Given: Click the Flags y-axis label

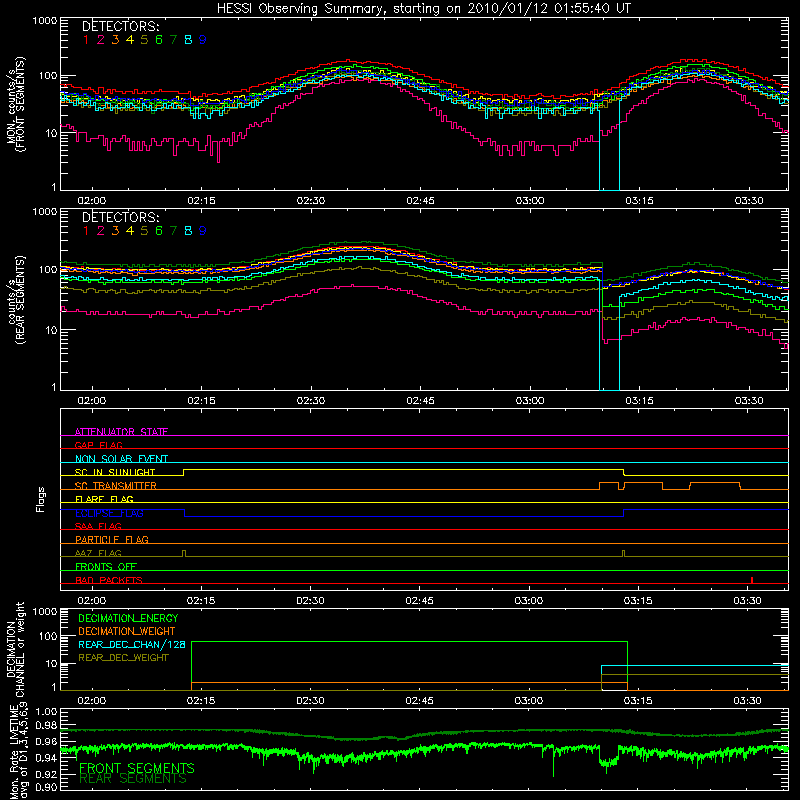Looking at the screenshot, I should pos(41,500).
